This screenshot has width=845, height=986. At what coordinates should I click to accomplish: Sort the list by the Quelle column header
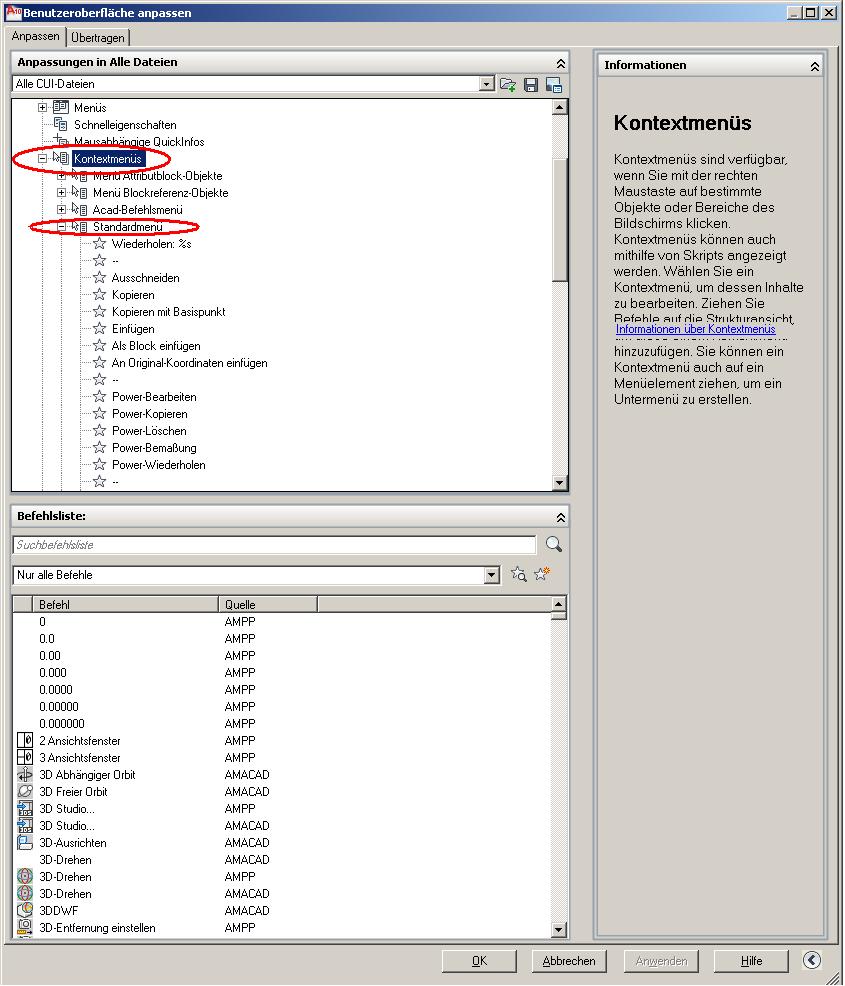click(x=268, y=604)
